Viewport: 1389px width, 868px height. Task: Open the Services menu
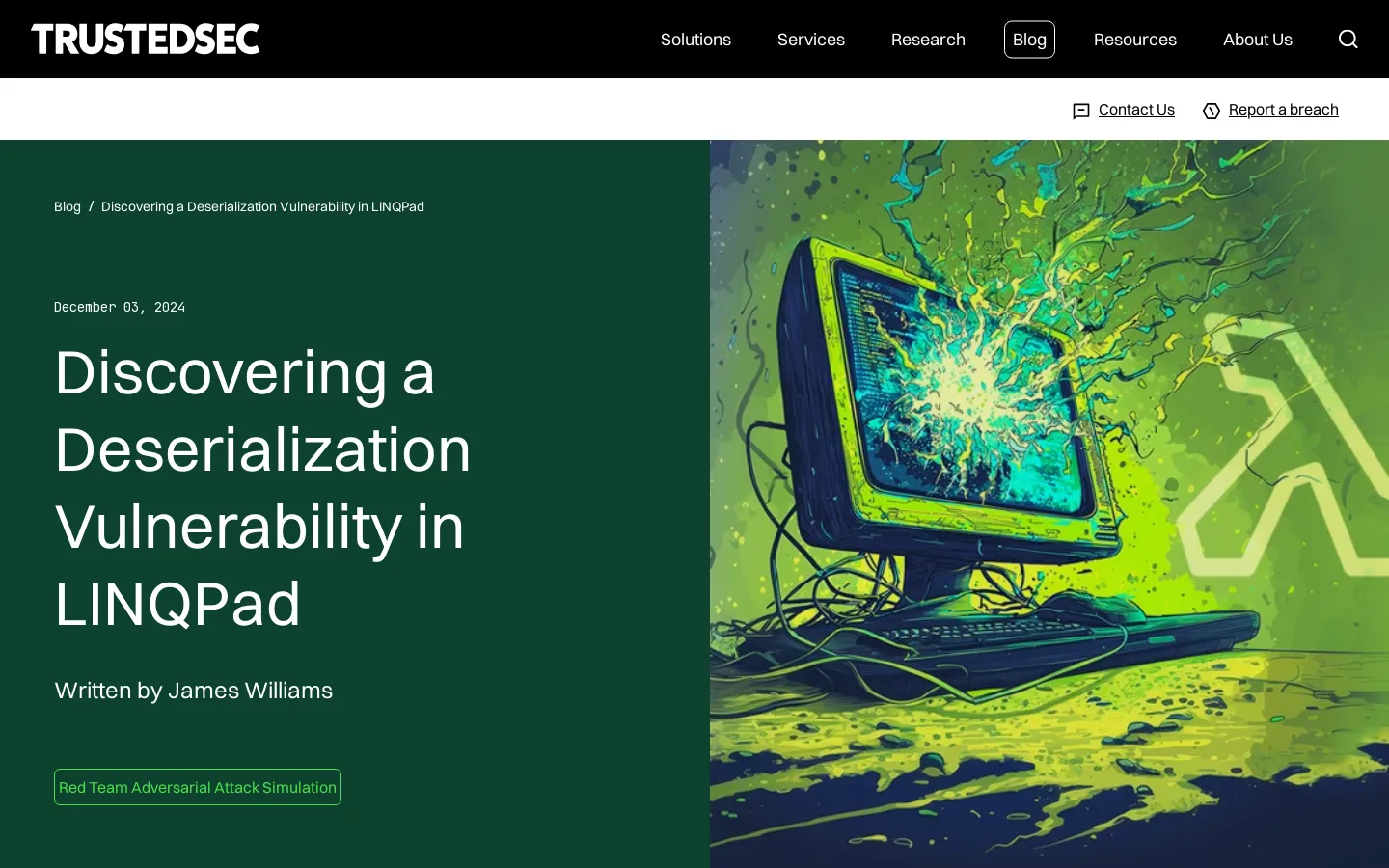pyautogui.click(x=810, y=40)
